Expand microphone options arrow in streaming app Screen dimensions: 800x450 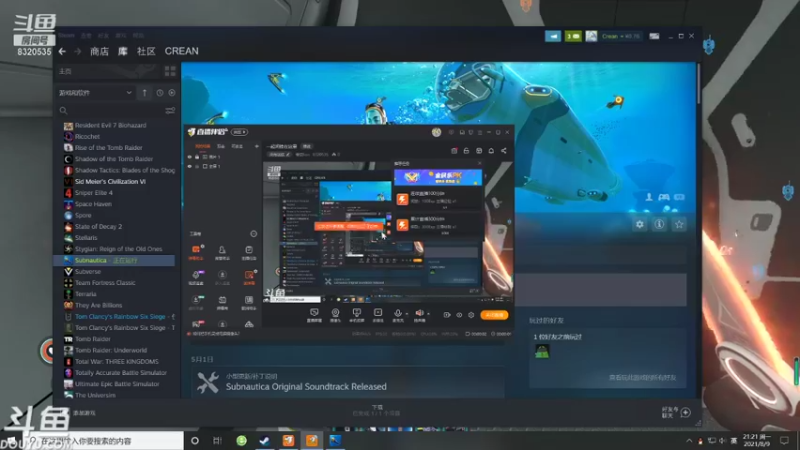click(x=407, y=314)
